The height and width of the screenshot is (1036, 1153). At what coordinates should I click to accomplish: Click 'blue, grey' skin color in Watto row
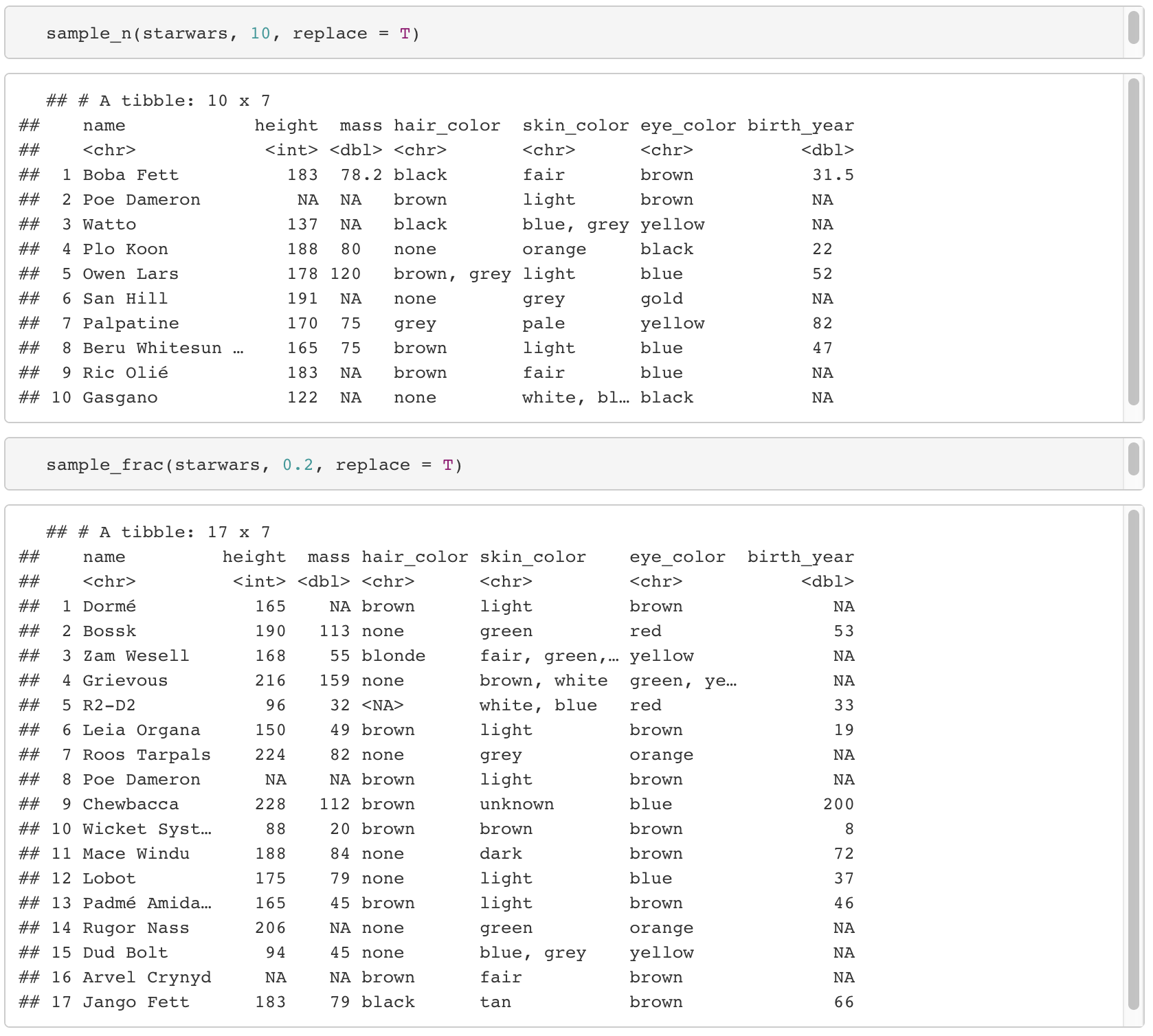tap(576, 225)
